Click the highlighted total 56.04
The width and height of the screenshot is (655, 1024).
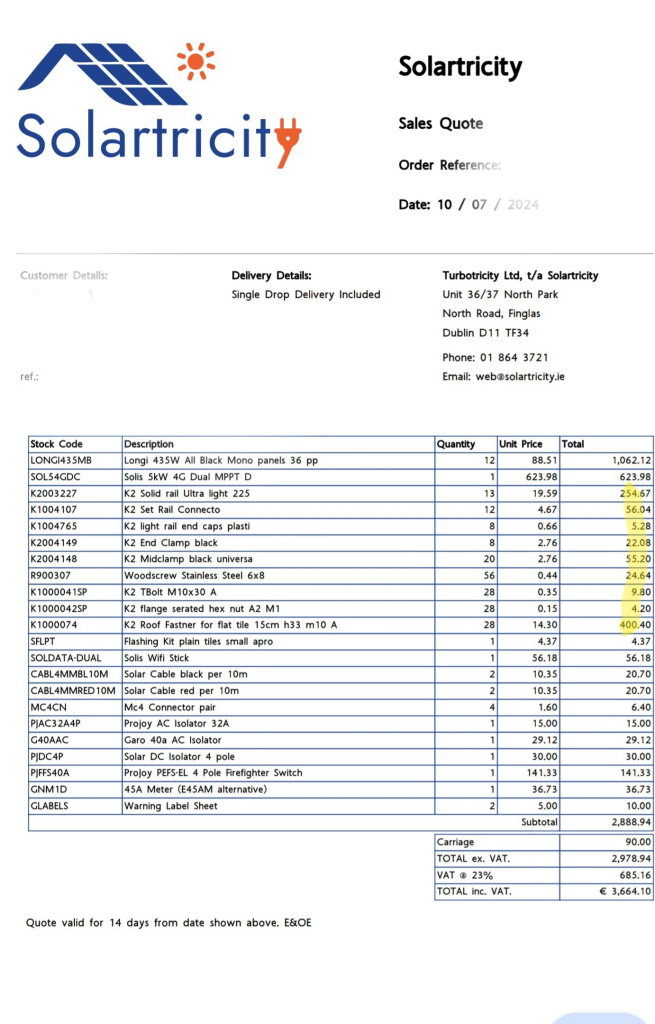click(x=638, y=510)
